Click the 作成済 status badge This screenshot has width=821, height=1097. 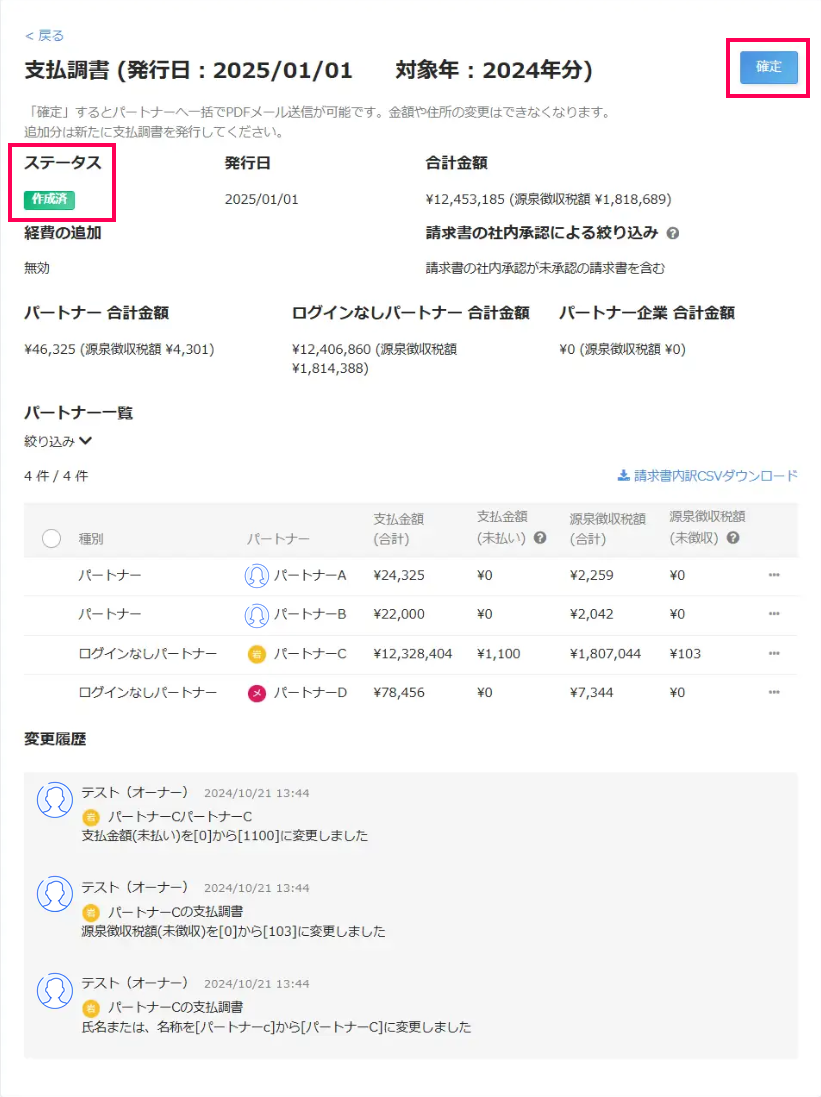[49, 199]
